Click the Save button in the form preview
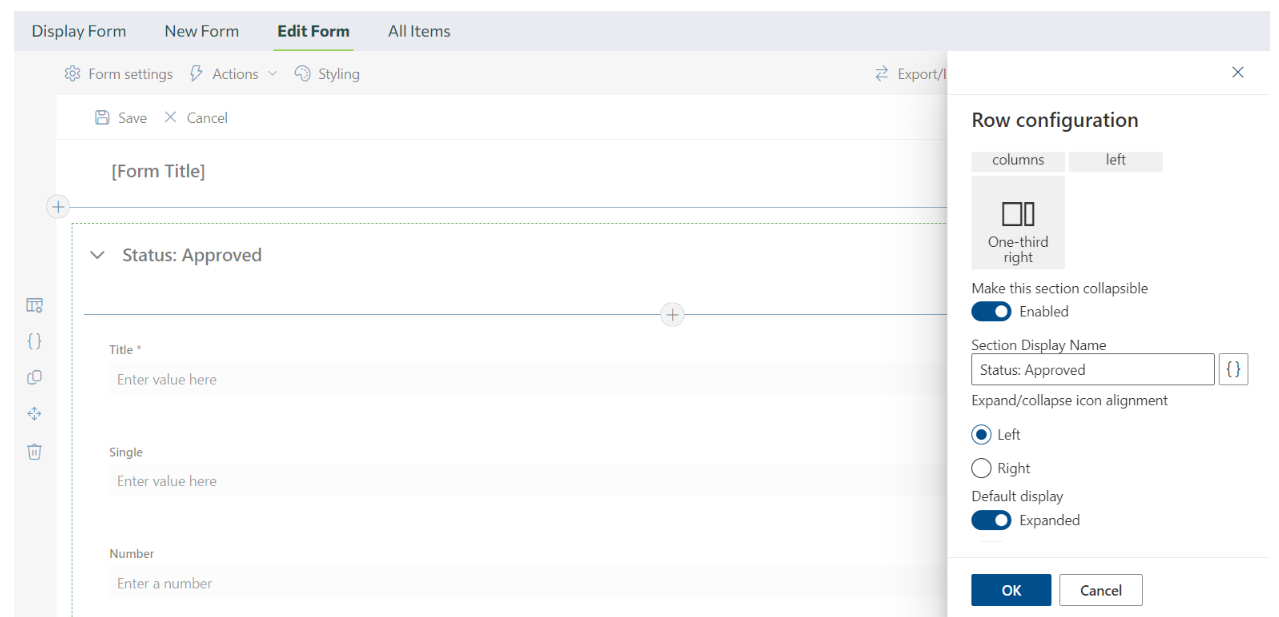Viewport: 1279px width, 617px height. (x=120, y=118)
